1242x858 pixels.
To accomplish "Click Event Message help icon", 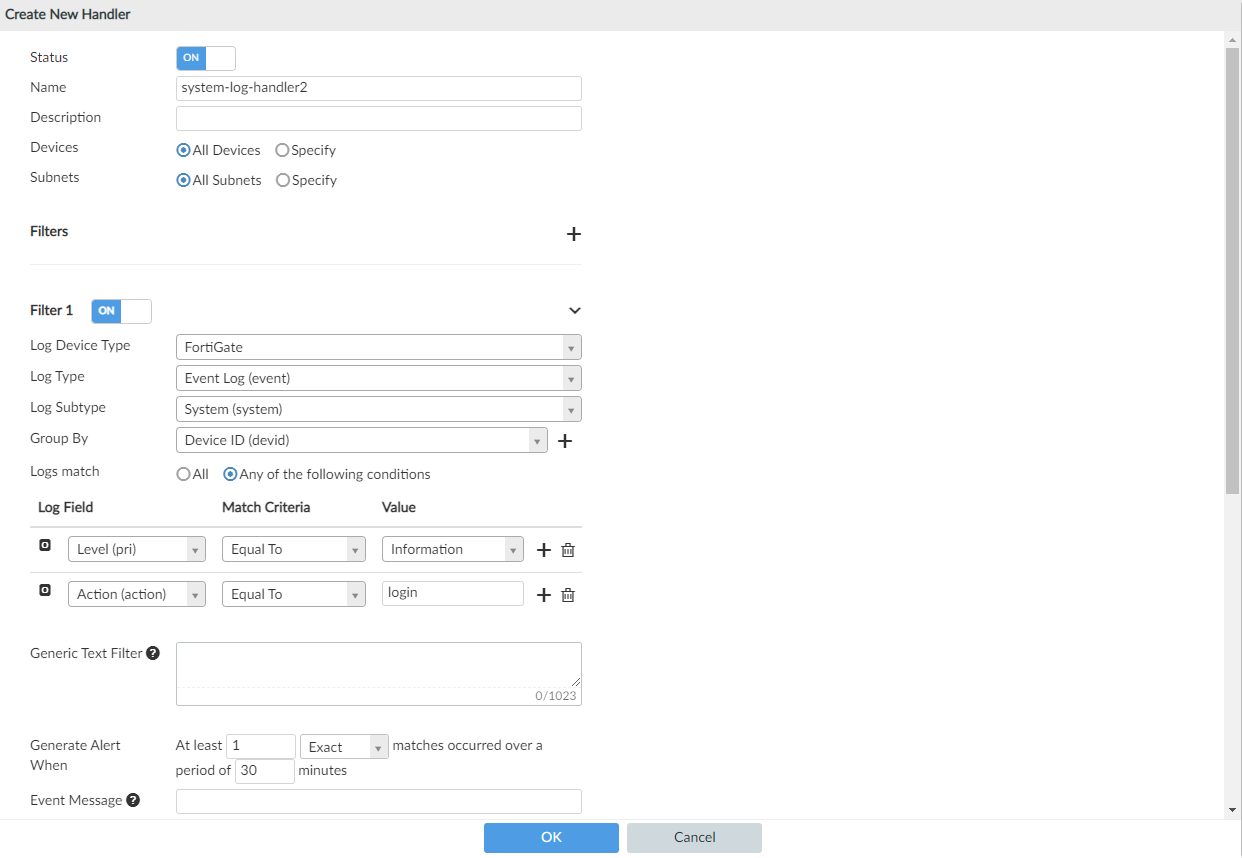I will [x=133, y=800].
